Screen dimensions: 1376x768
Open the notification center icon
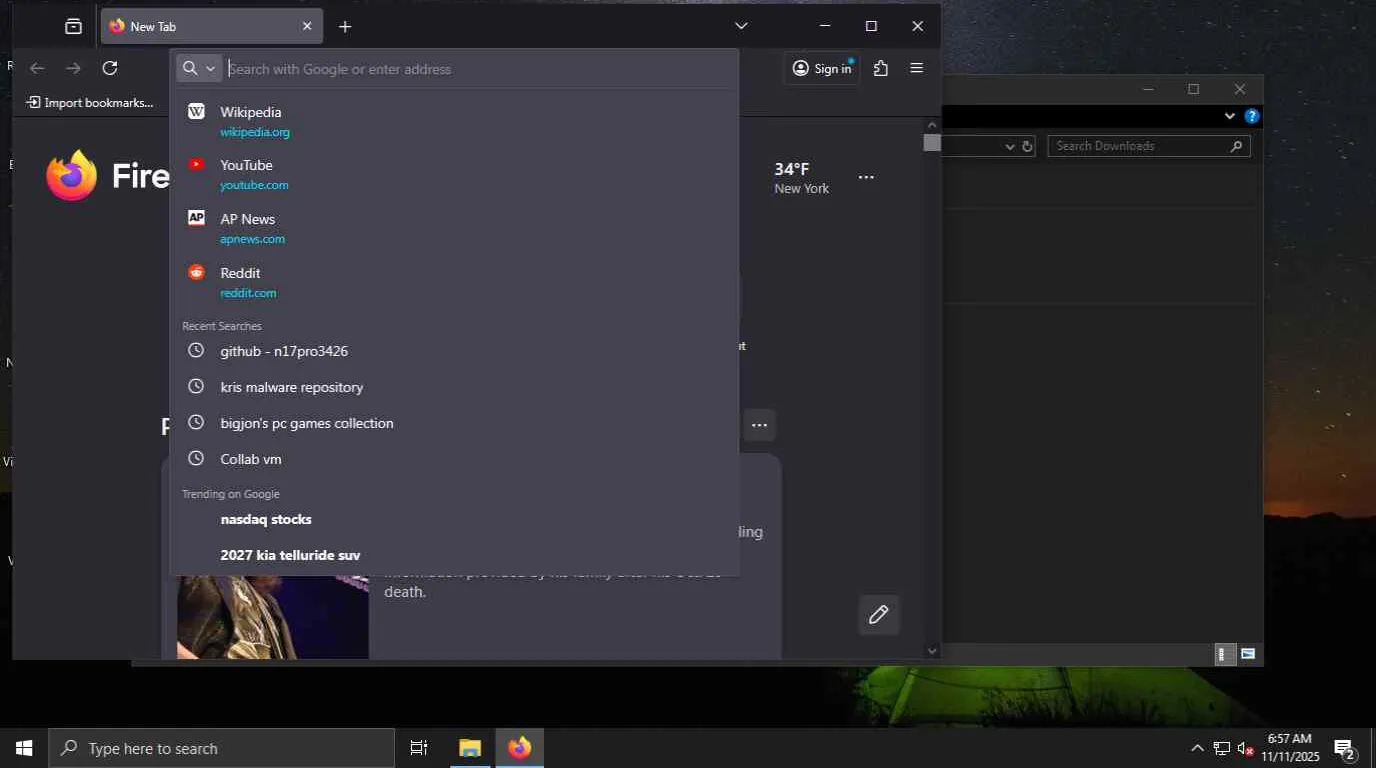pyautogui.click(x=1345, y=749)
